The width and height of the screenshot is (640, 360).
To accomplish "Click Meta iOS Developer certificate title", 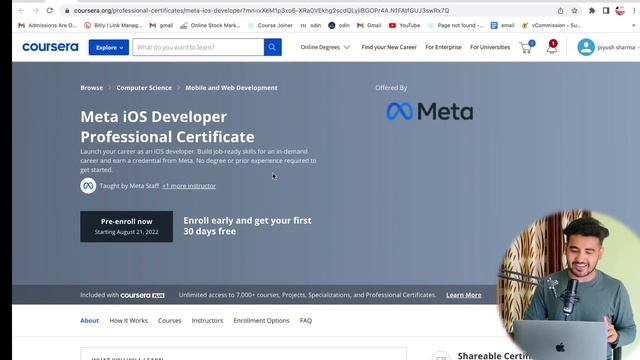I will 167,127.
